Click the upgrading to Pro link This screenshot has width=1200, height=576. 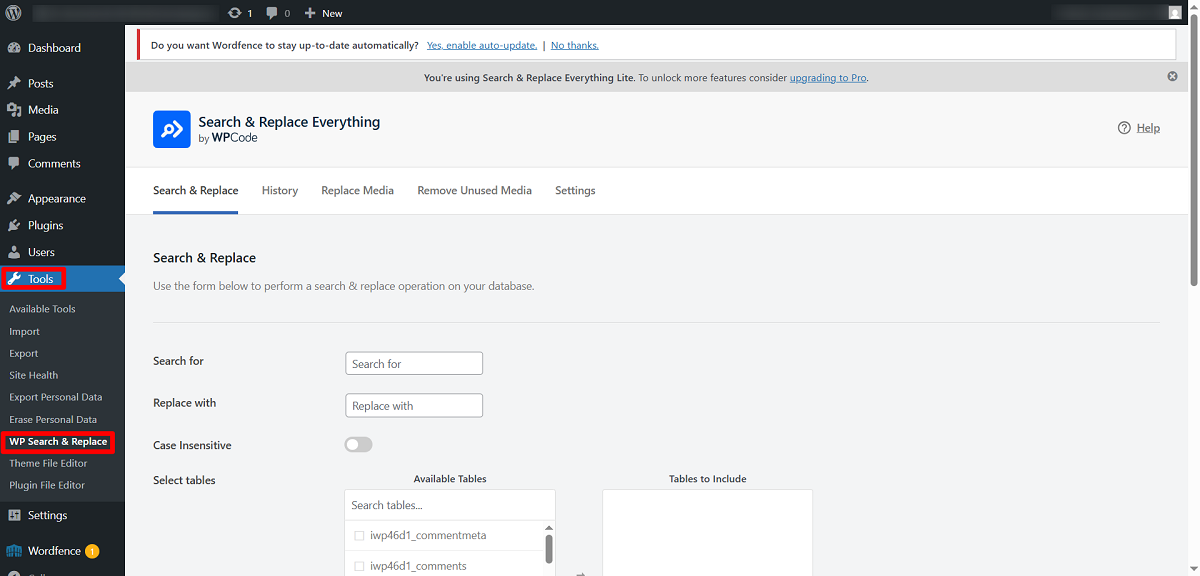click(x=827, y=77)
